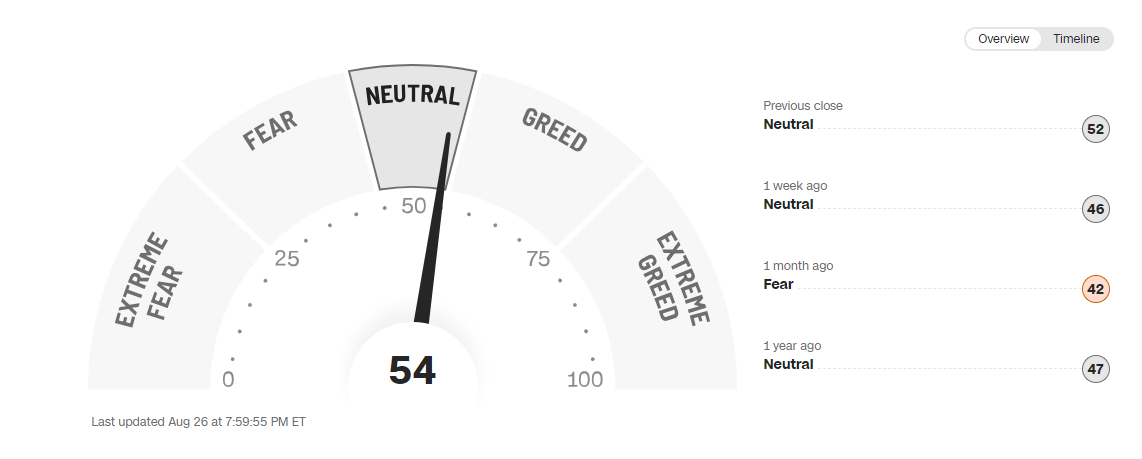
Task: Click the 1 month ago Fear label
Action: (x=778, y=284)
